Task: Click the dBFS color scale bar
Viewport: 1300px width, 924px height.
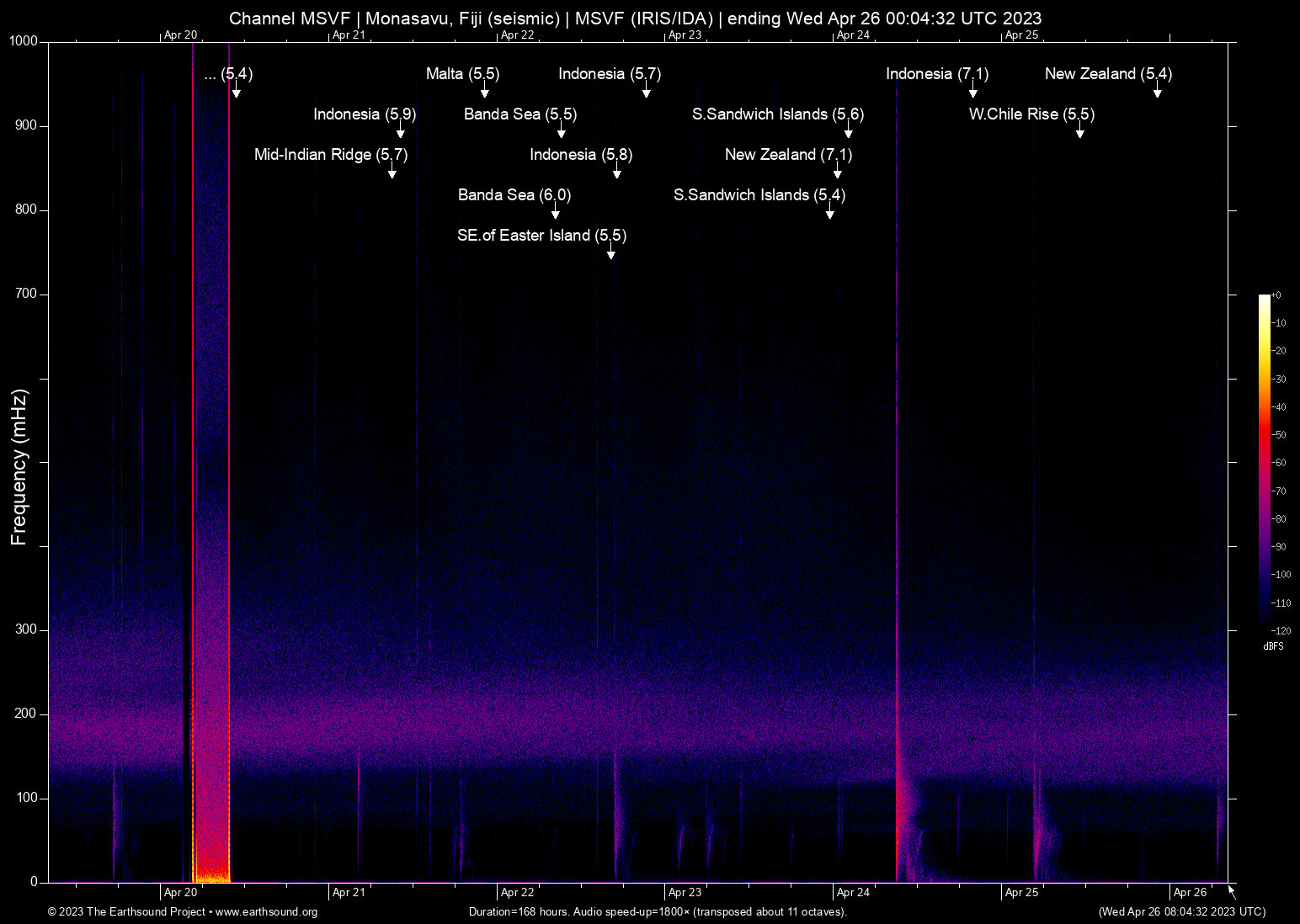Action: pyautogui.click(x=1265, y=462)
